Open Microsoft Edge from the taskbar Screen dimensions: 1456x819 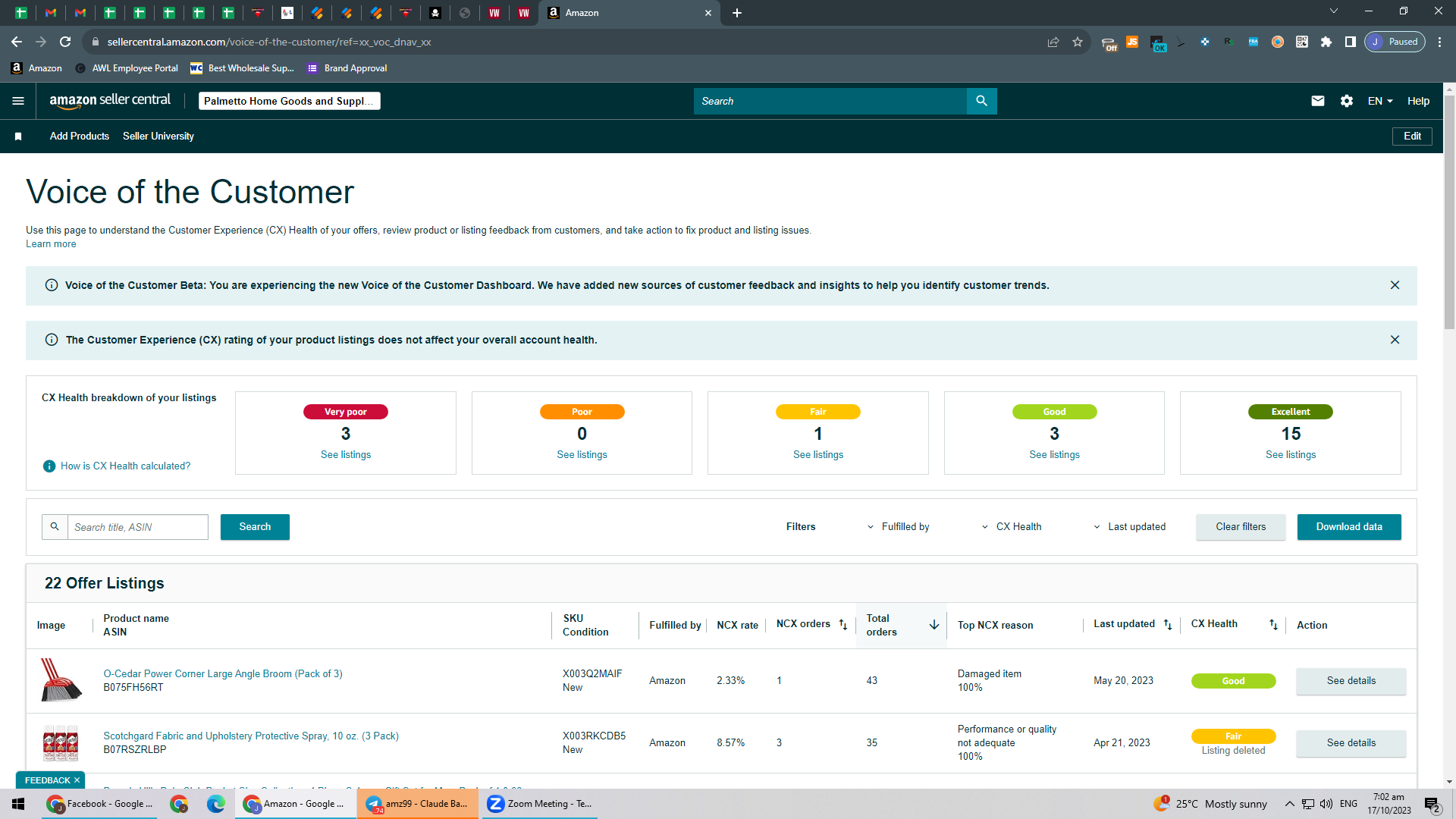click(216, 804)
